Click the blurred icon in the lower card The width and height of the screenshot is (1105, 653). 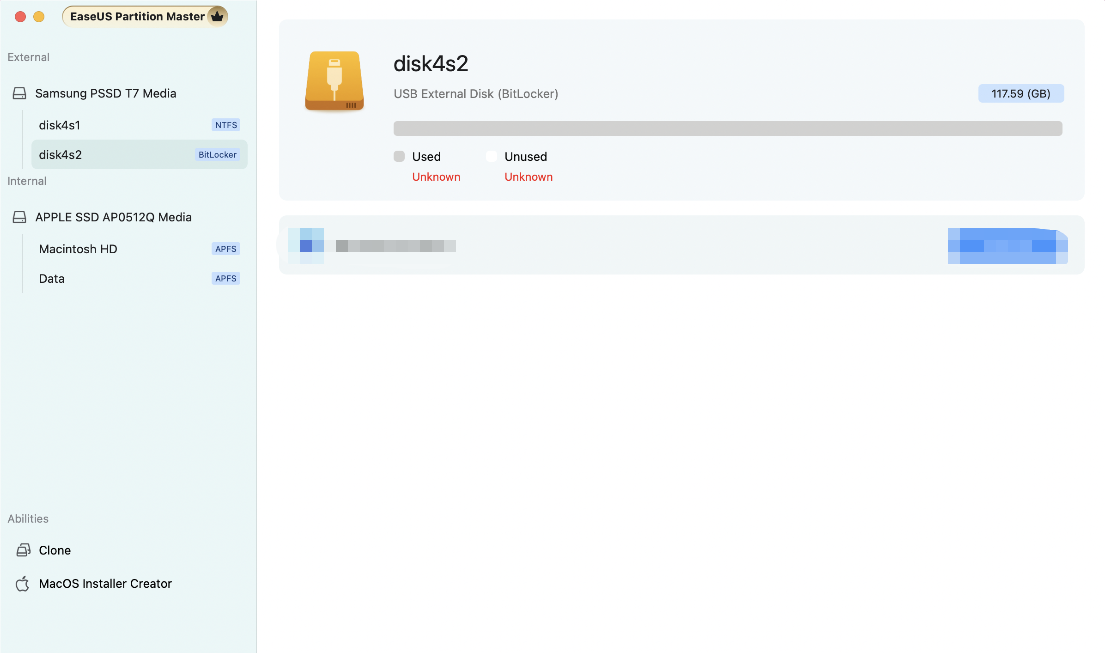(306, 246)
